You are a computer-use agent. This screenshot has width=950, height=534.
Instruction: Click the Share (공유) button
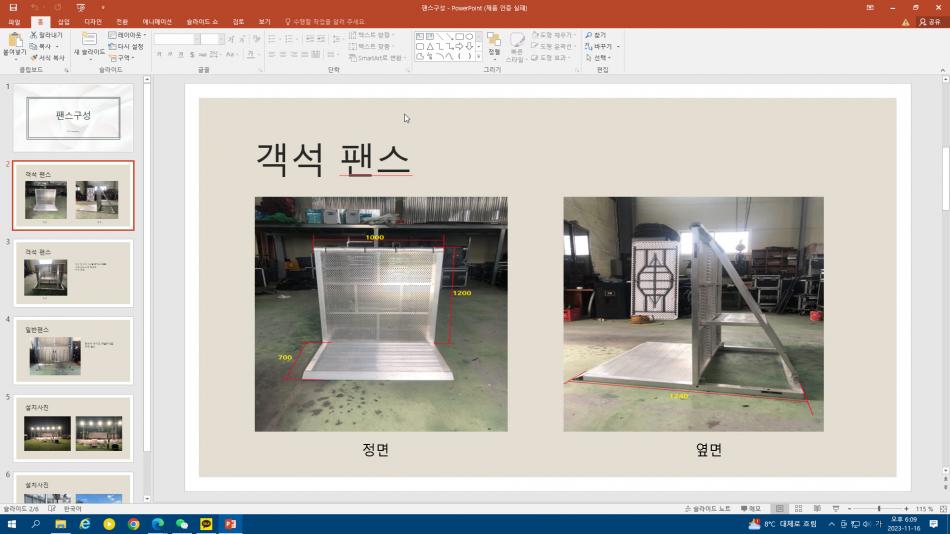pyautogui.click(x=930, y=22)
